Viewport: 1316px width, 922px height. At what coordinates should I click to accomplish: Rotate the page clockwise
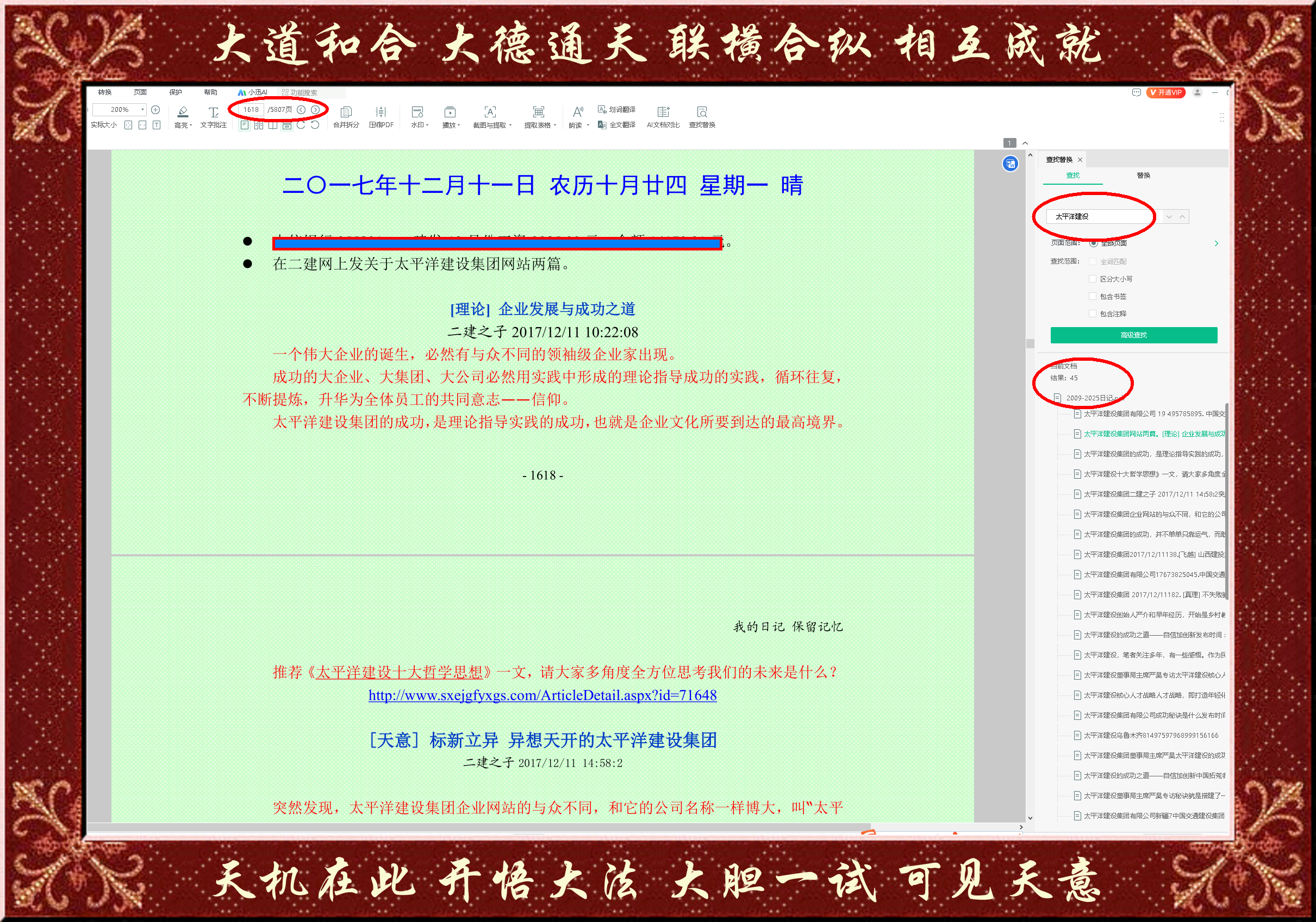[301, 125]
